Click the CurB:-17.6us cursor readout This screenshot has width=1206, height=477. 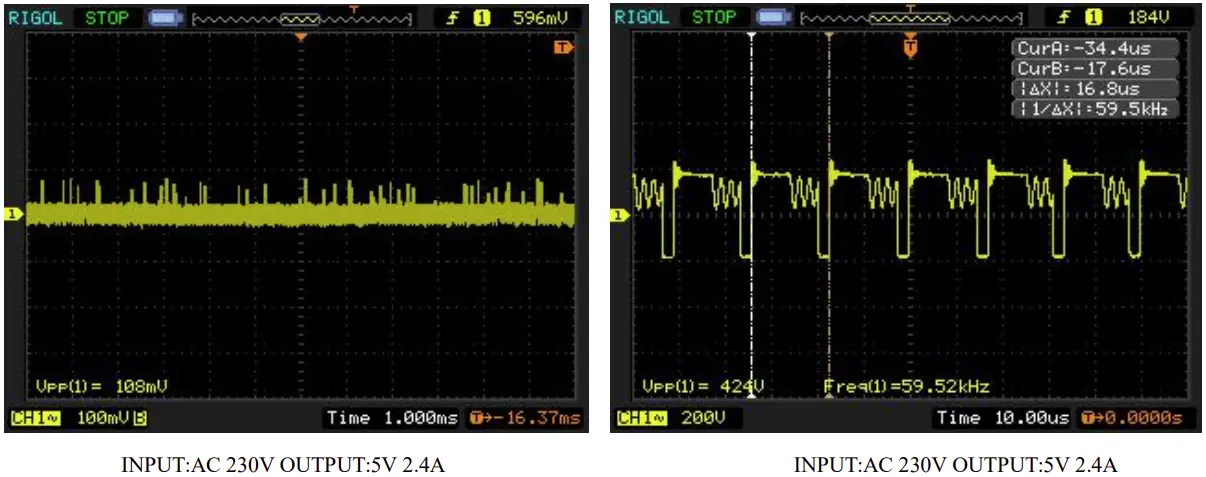[x=1096, y=69]
